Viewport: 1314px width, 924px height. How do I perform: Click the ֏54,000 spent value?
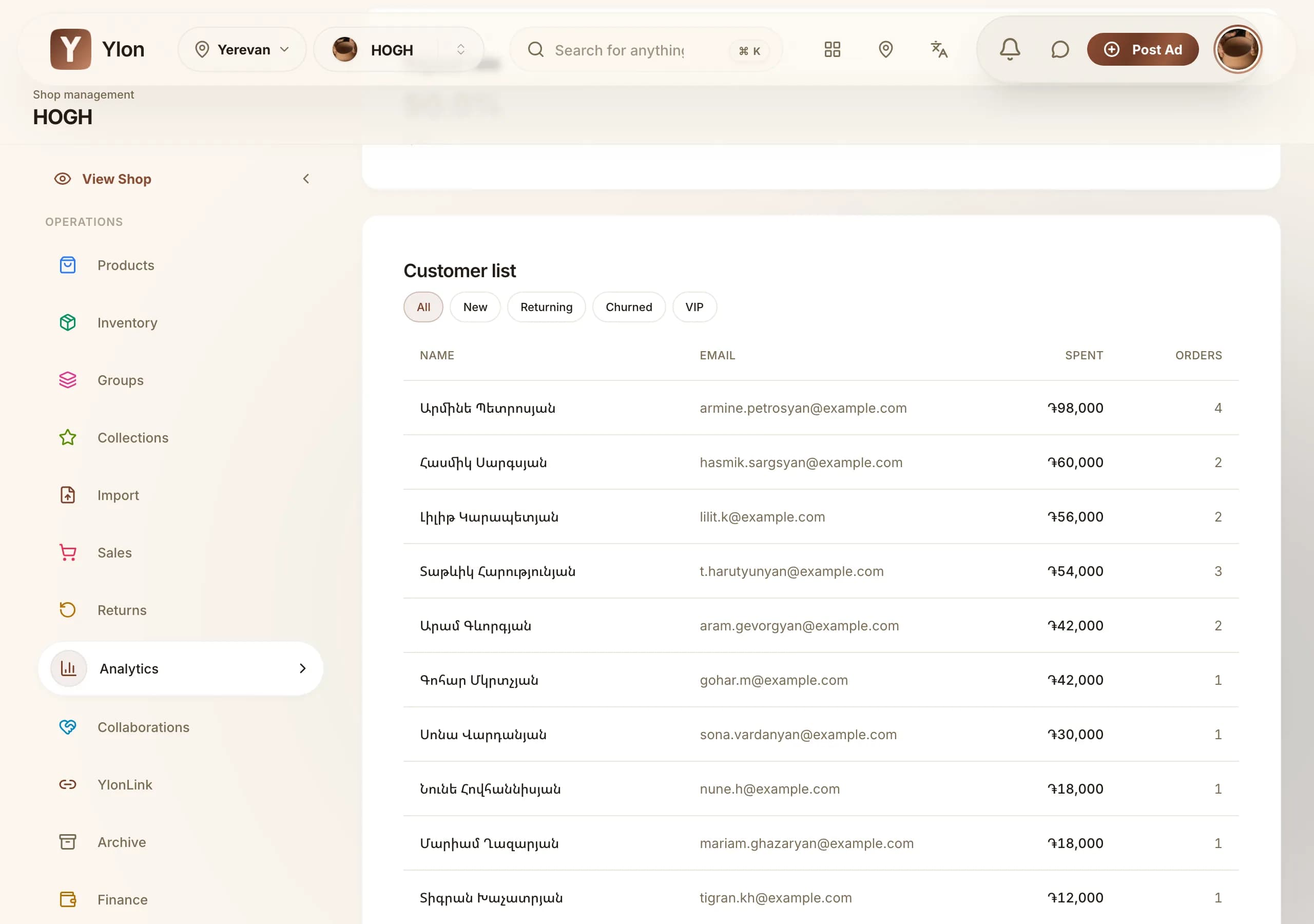(1075, 571)
